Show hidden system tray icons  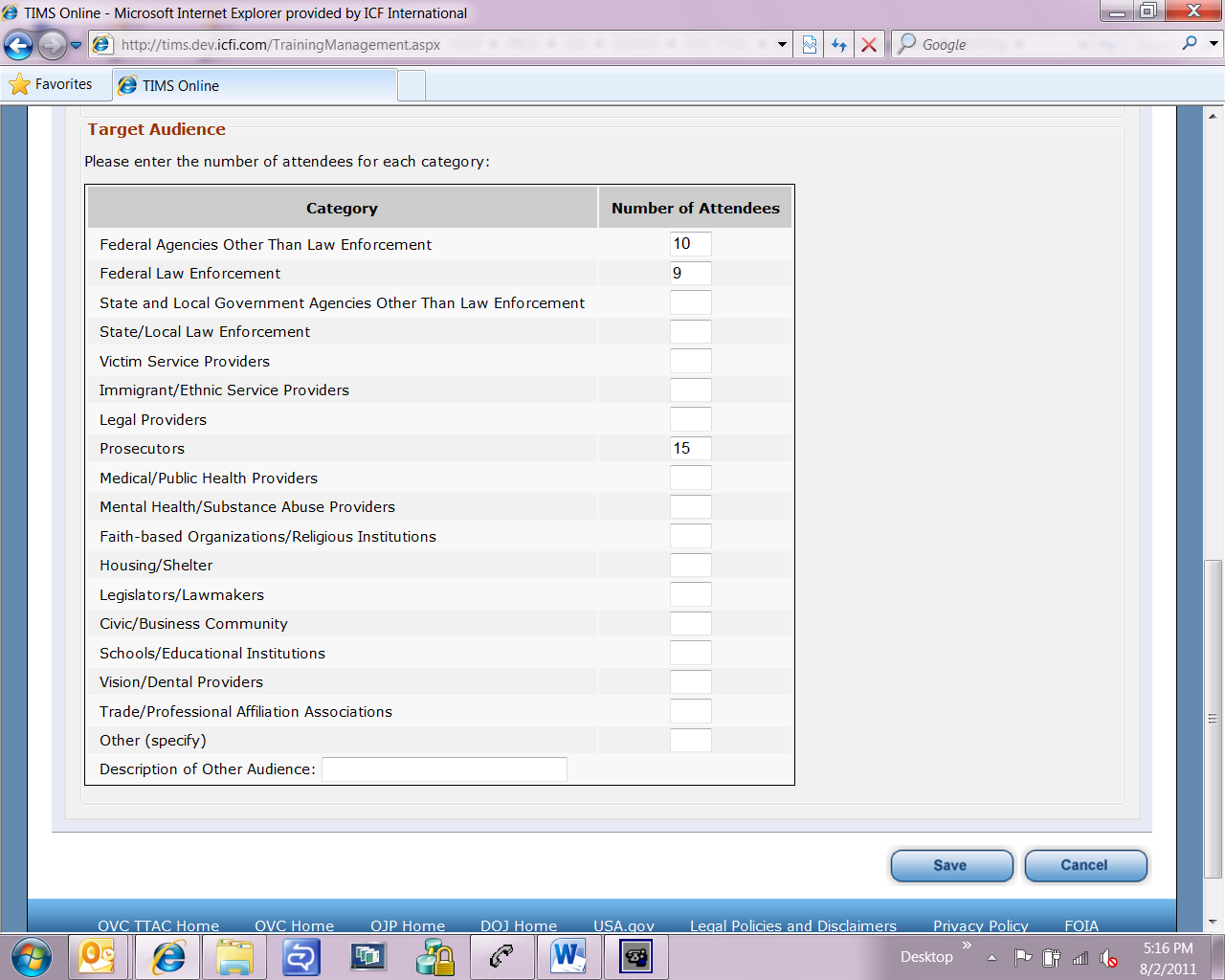click(992, 957)
